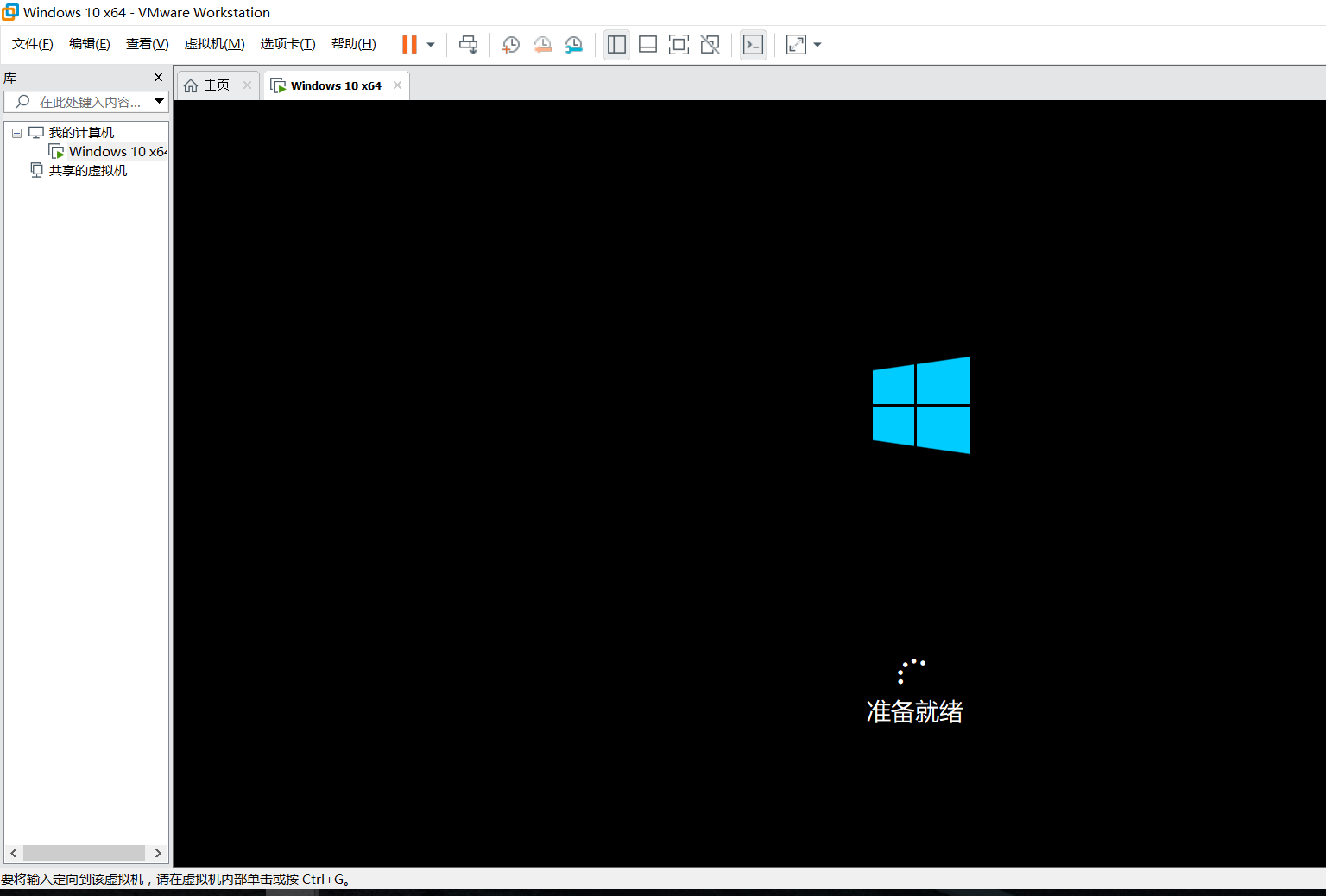
Task: Take a snapshot of the virtual machine
Action: pyautogui.click(x=511, y=45)
